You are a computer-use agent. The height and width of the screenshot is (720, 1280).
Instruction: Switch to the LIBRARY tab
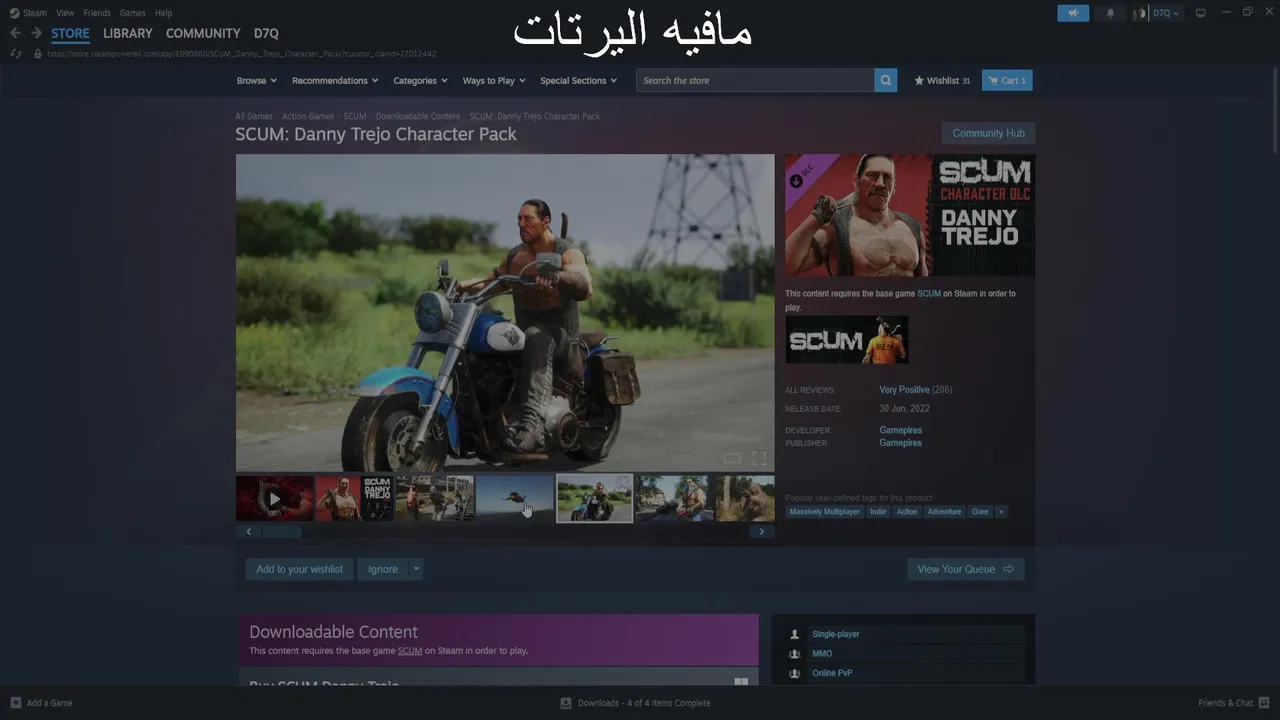[x=128, y=33]
